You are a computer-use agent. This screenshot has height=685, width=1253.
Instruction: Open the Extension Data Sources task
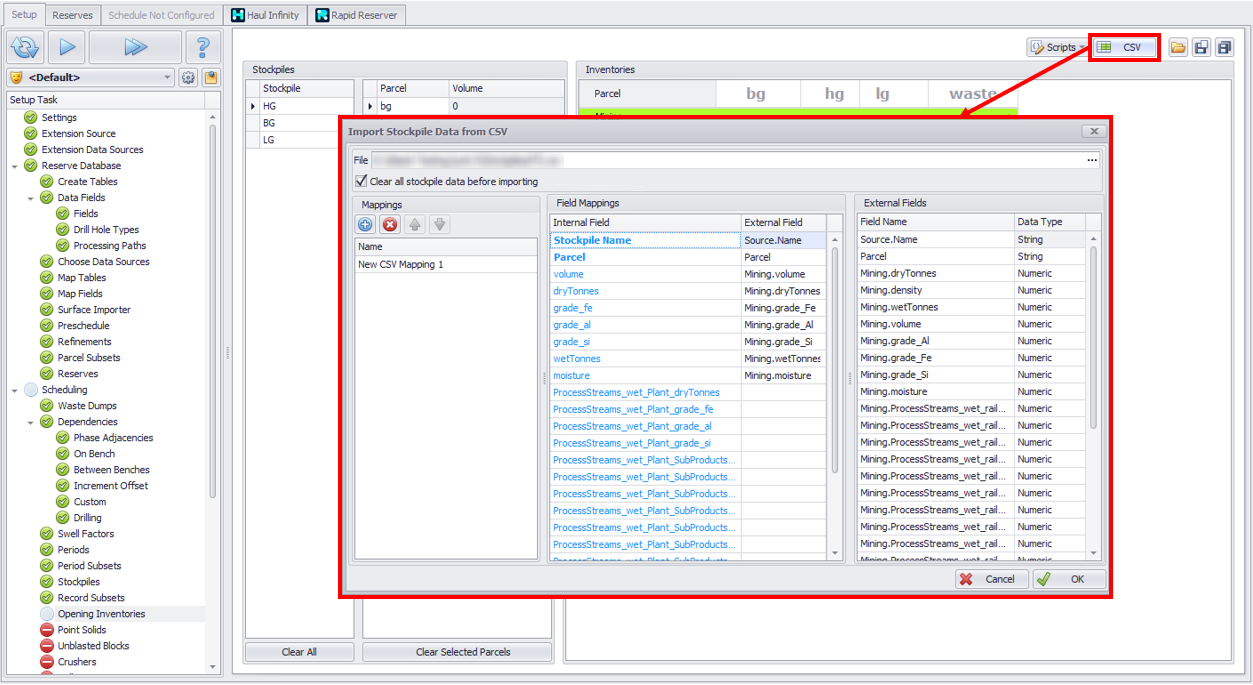92,150
